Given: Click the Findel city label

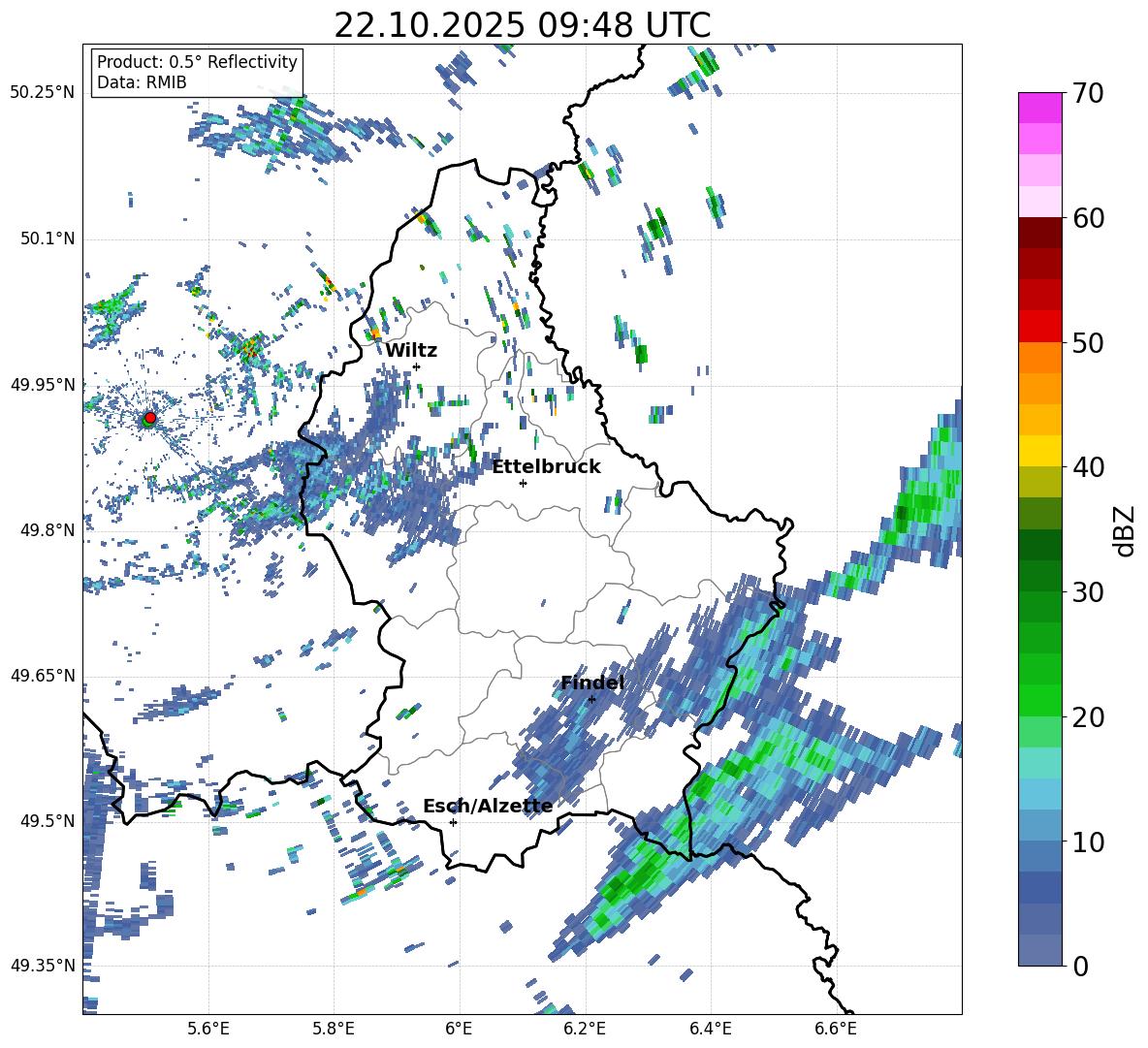Looking at the screenshot, I should [592, 683].
